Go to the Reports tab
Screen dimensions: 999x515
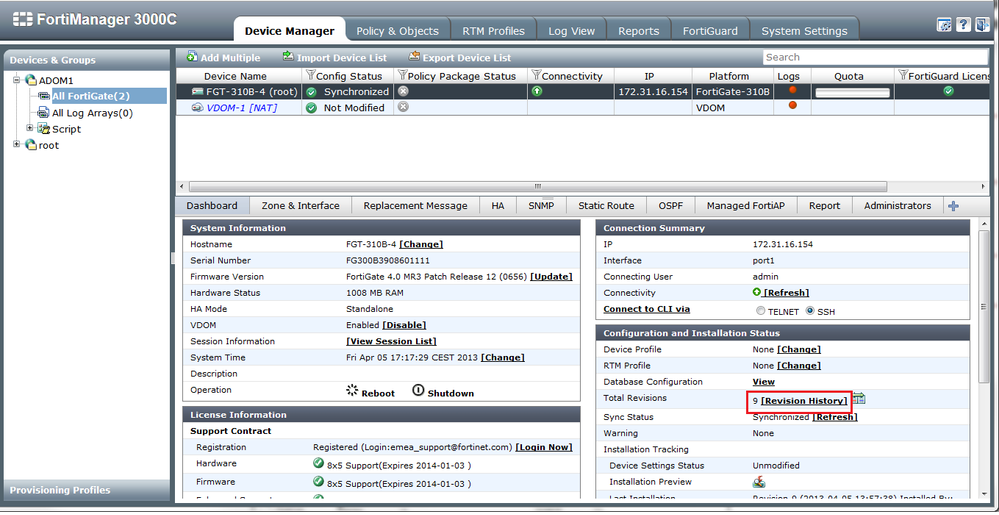click(638, 31)
